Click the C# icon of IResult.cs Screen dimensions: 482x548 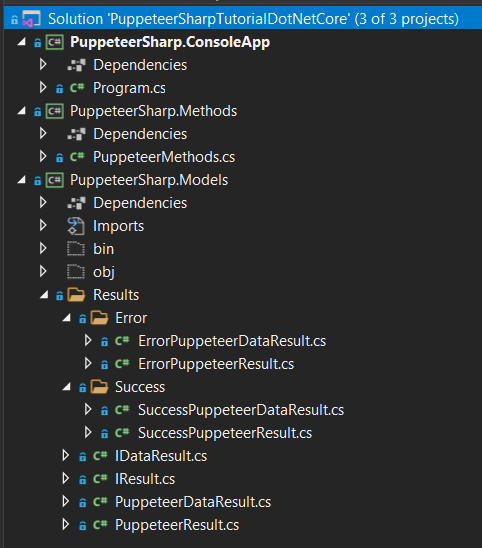click(x=100, y=478)
